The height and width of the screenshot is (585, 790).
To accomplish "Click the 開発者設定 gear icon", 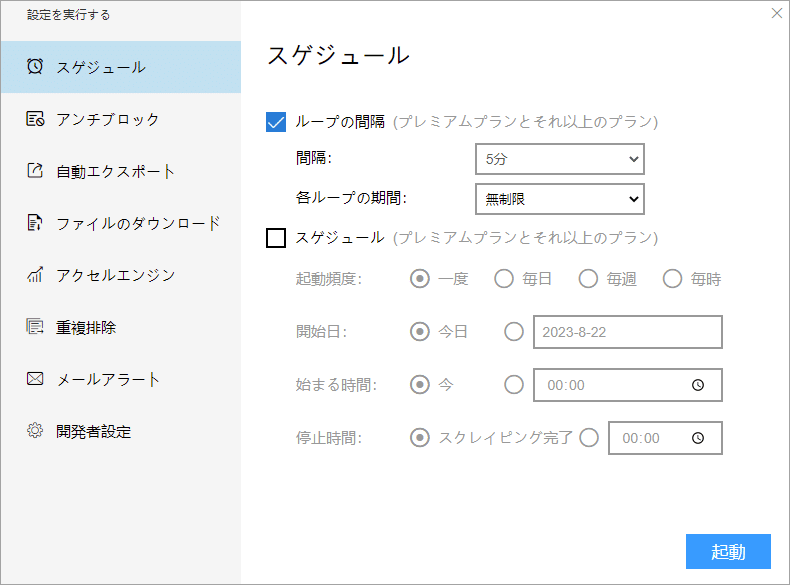I will 35,431.
